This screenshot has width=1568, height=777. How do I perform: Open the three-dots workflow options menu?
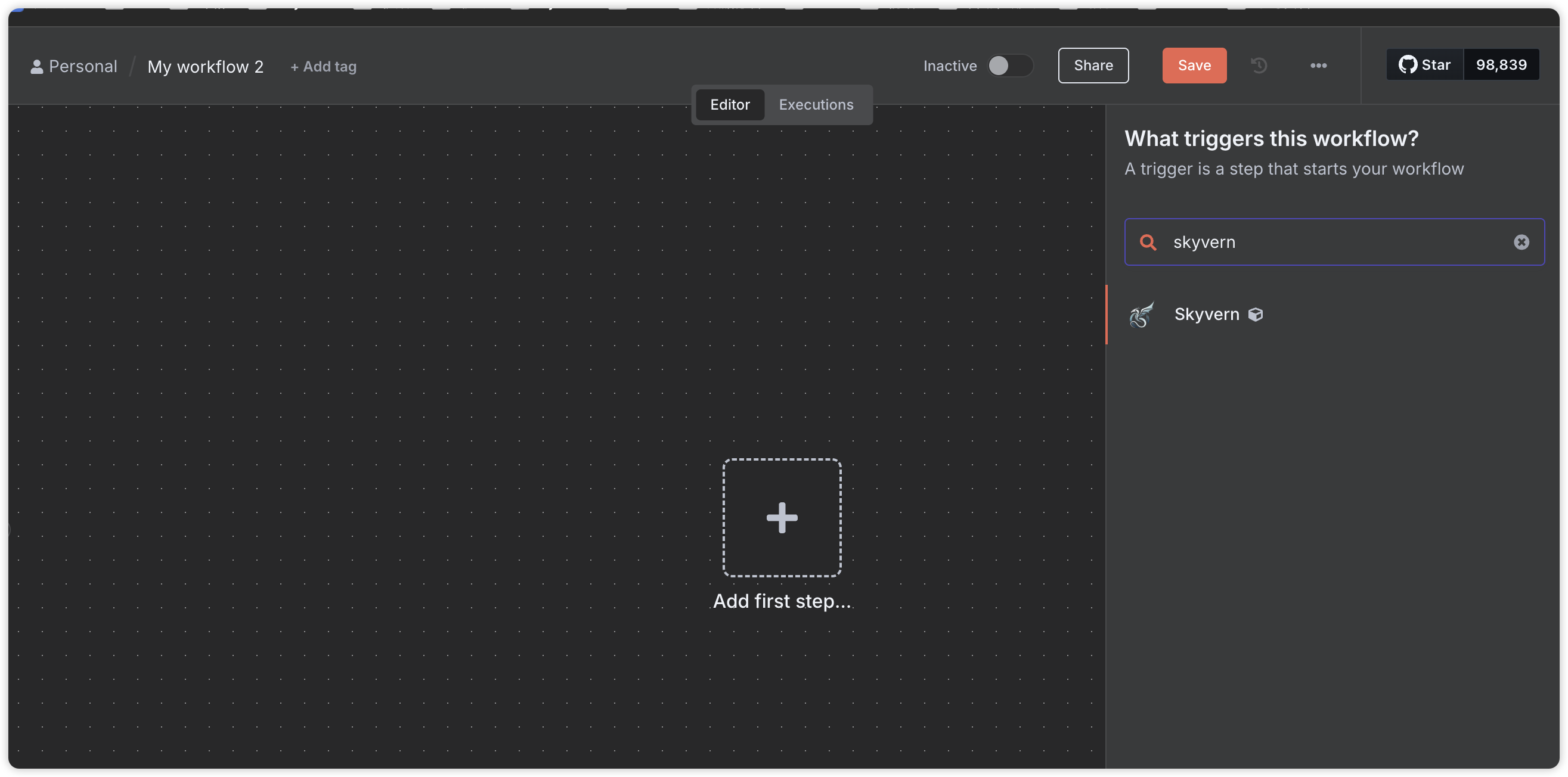(1318, 65)
